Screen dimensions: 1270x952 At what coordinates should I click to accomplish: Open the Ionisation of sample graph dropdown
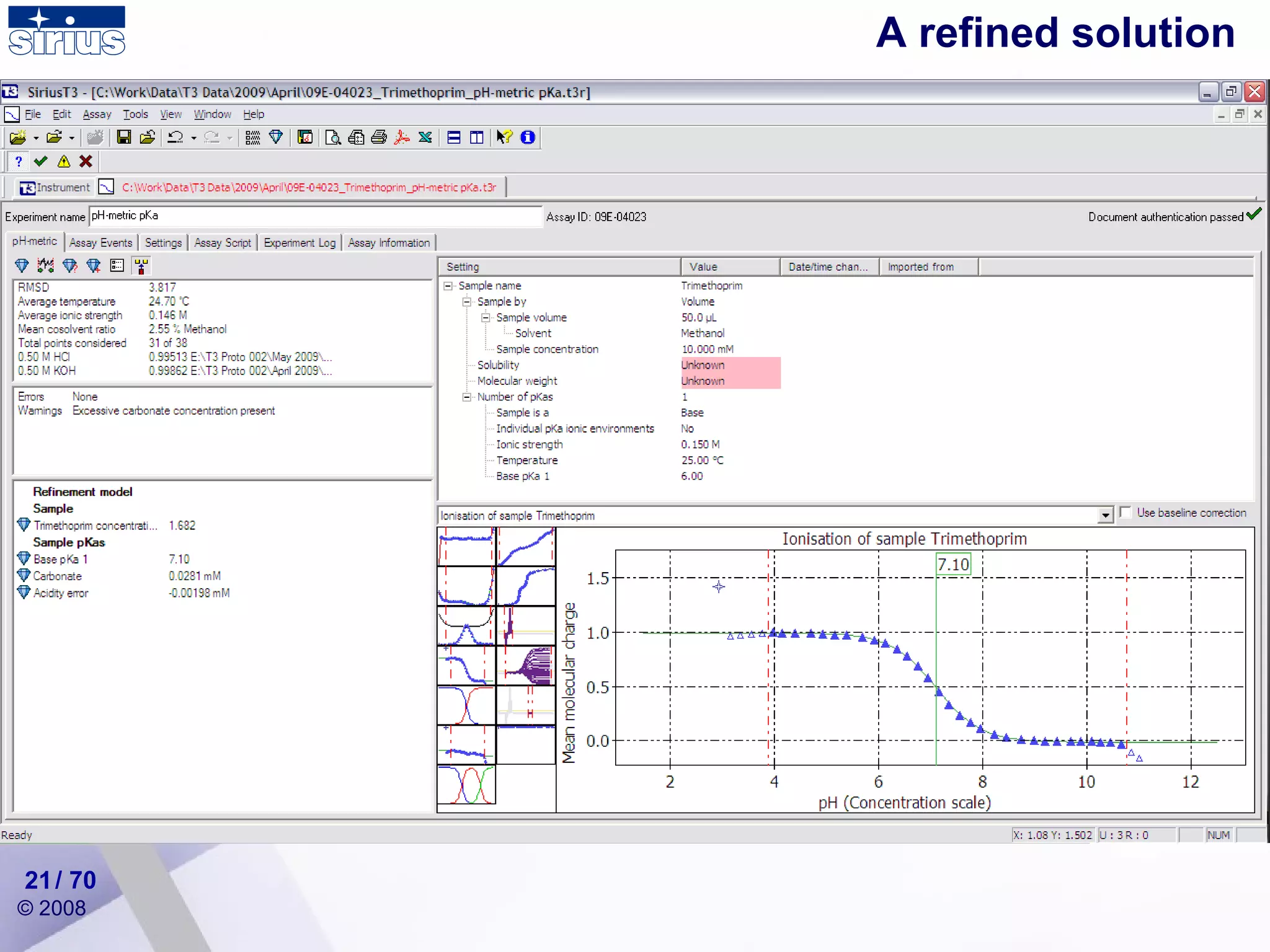coord(1105,516)
